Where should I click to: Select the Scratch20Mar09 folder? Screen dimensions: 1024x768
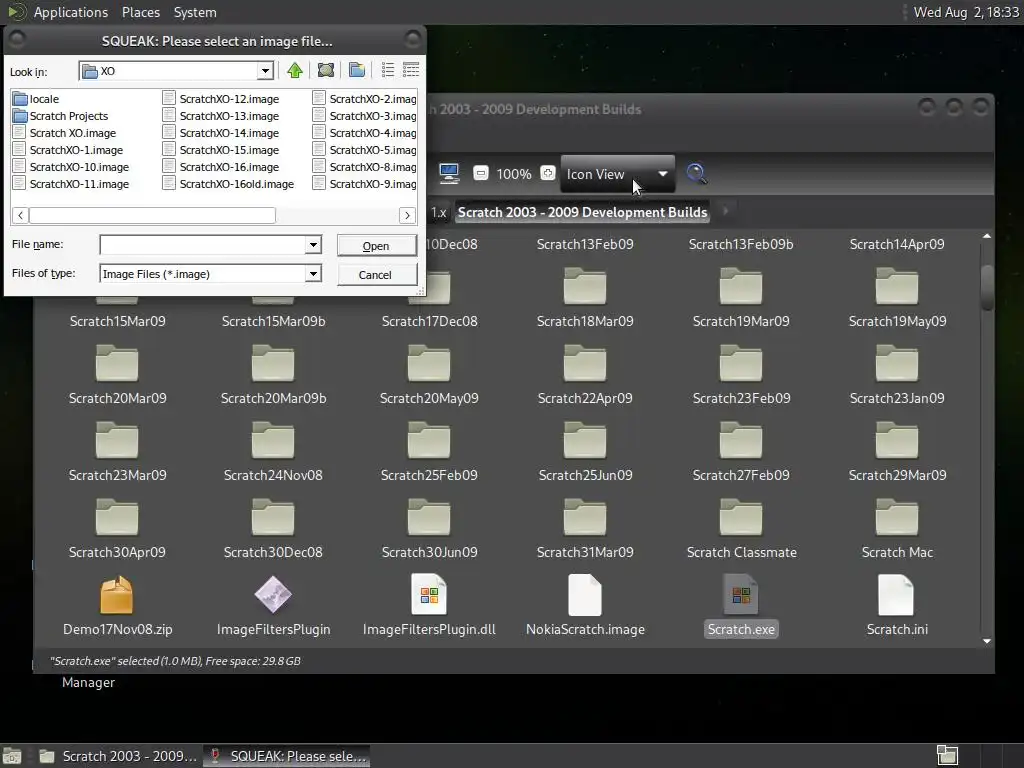point(118,375)
